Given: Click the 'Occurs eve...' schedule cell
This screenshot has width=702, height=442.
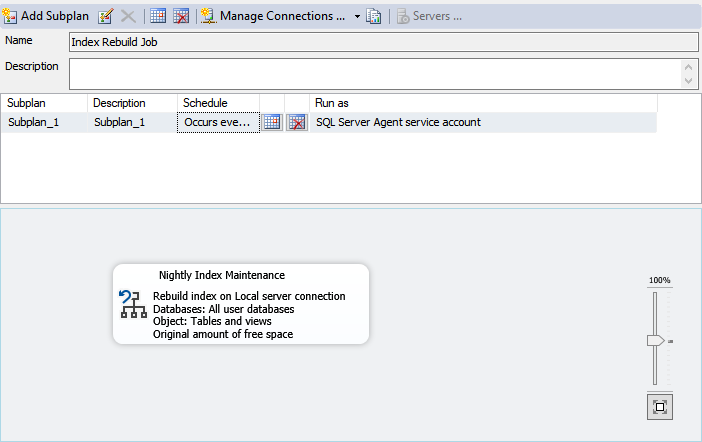Looking at the screenshot, I should (218, 122).
